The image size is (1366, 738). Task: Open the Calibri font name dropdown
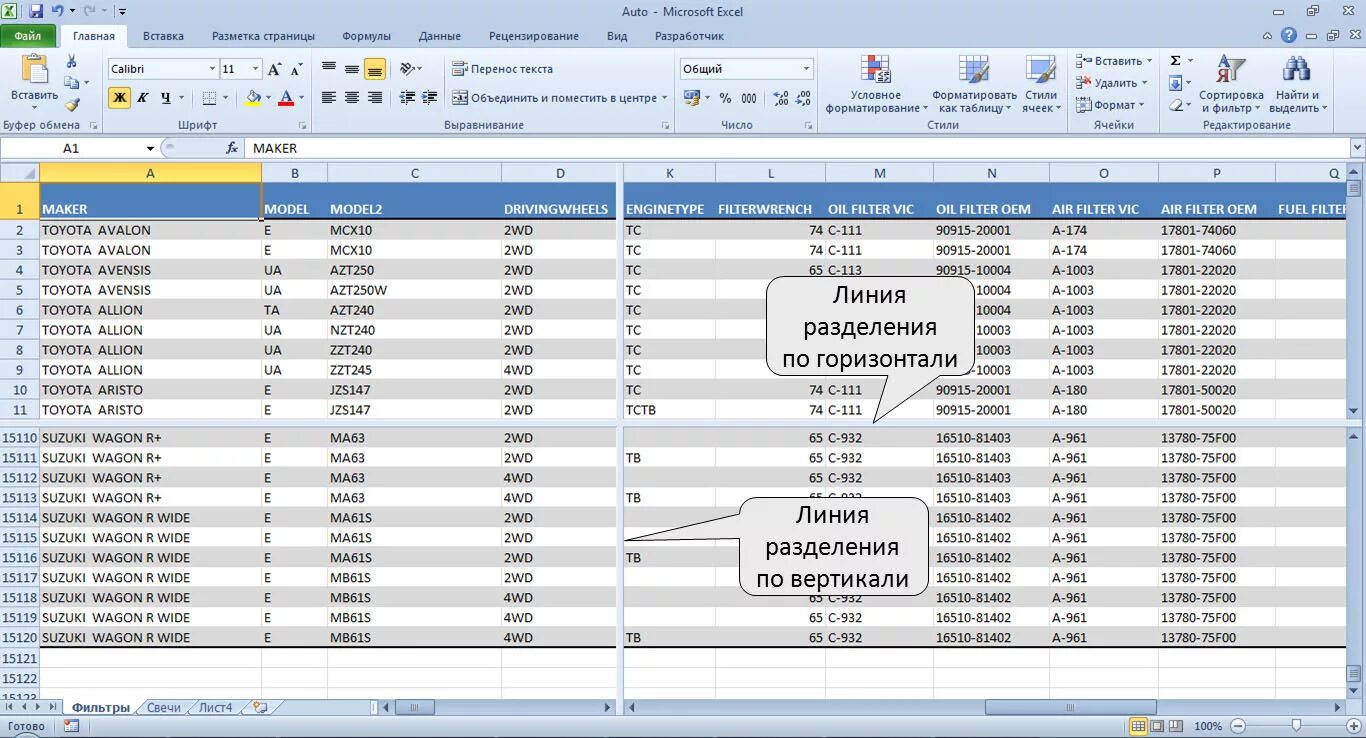click(212, 69)
